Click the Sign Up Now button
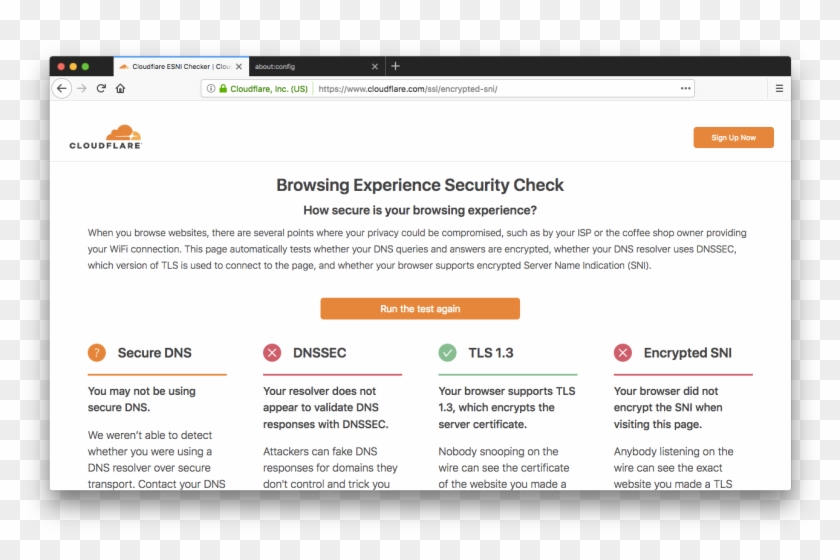 point(733,137)
